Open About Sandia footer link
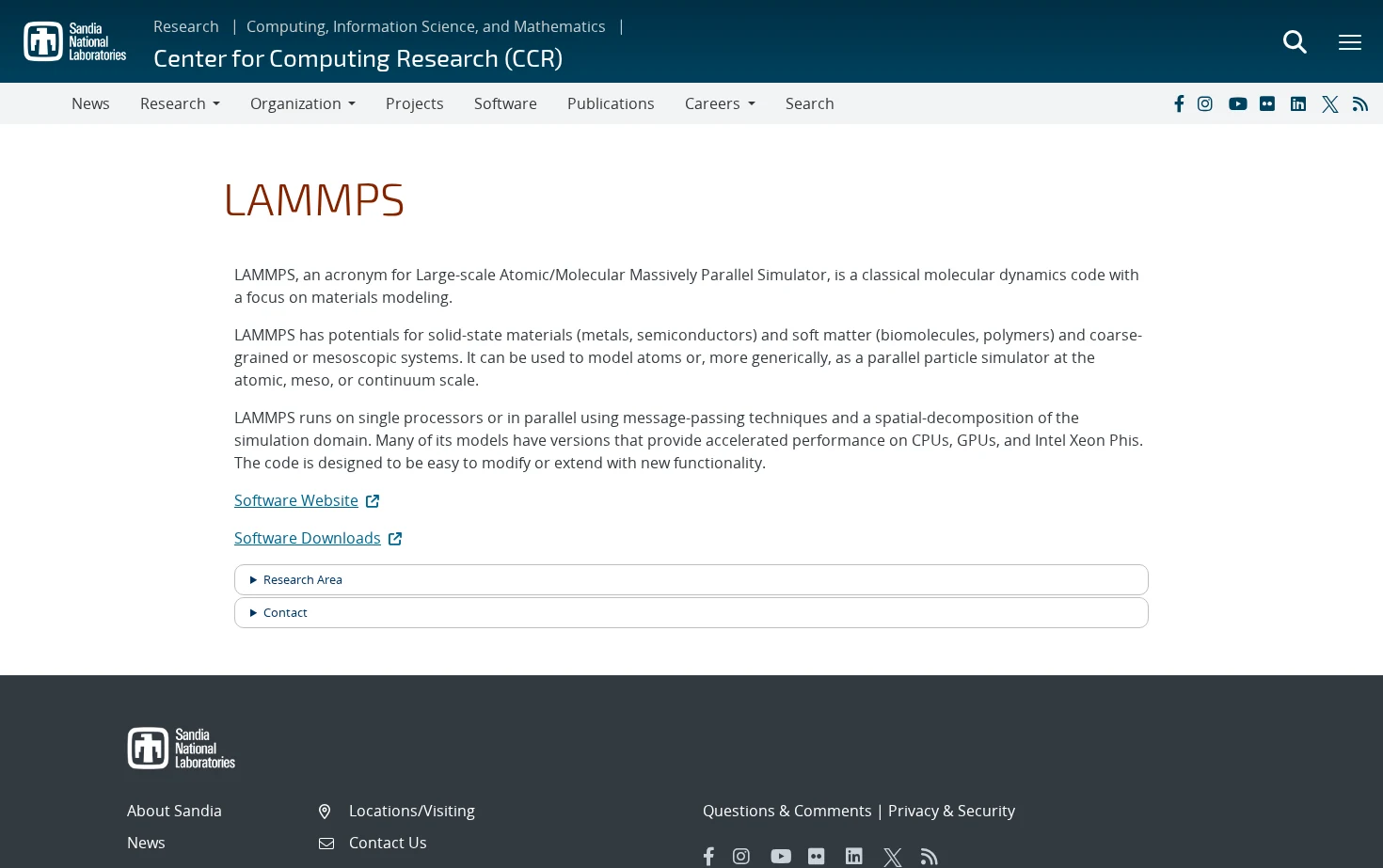This screenshot has height=868, width=1383. coord(174,811)
